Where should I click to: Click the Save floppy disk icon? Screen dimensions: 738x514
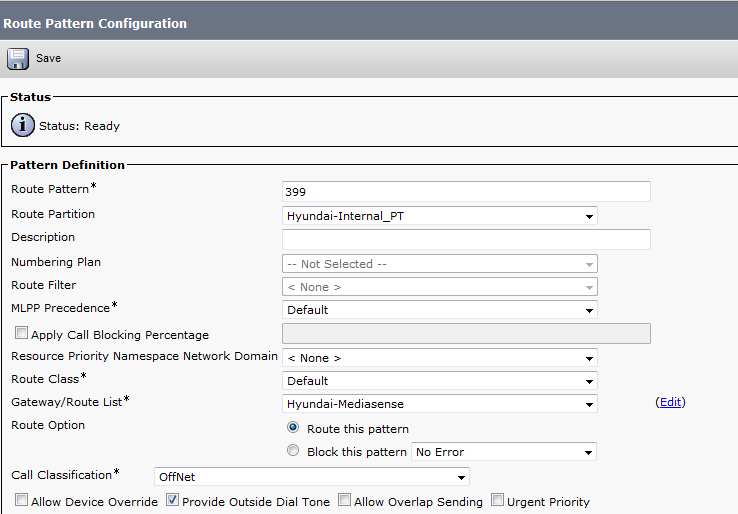19,58
